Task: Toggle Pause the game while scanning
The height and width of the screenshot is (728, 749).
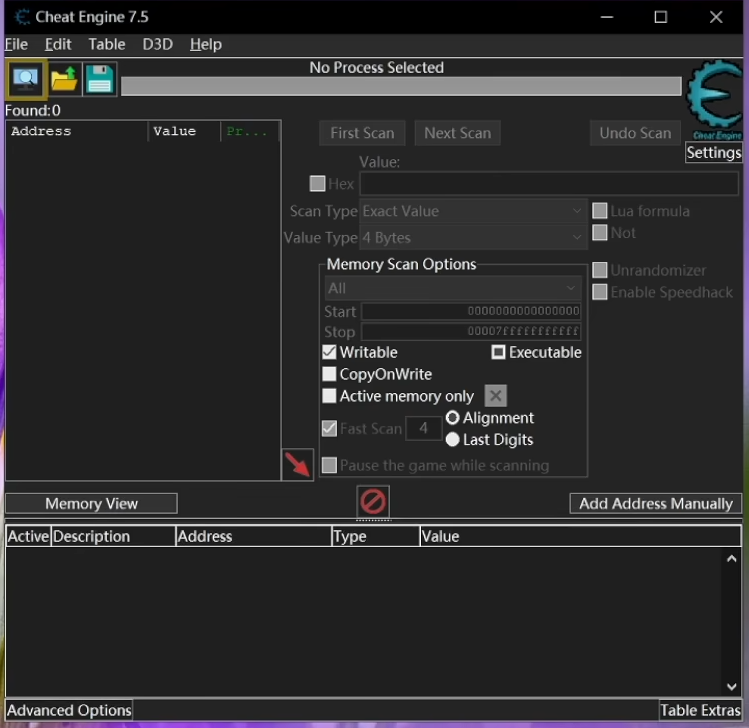Action: (x=329, y=465)
